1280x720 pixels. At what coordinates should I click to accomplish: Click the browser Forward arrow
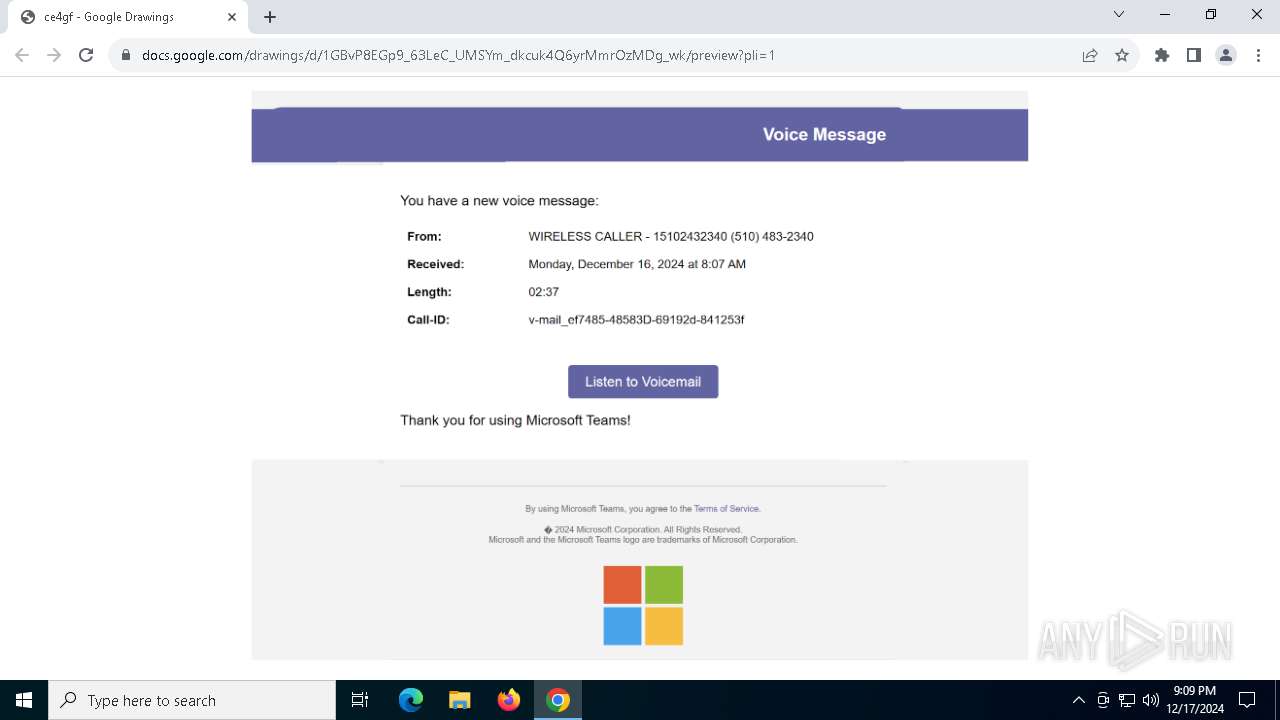pos(54,55)
